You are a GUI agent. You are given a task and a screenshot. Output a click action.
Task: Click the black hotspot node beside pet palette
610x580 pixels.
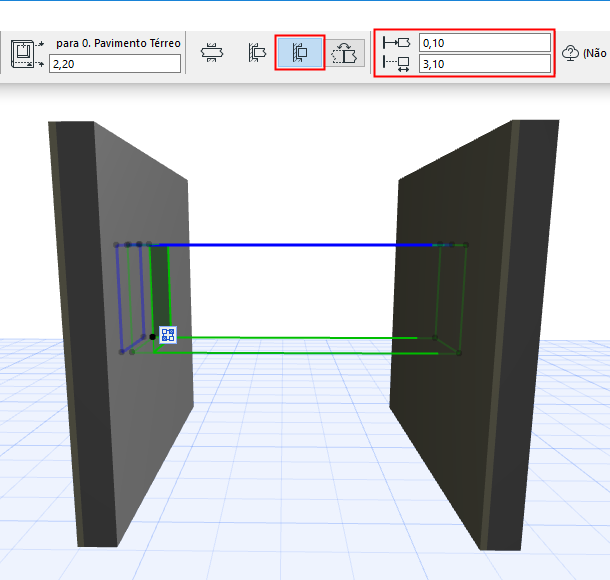pos(152,337)
